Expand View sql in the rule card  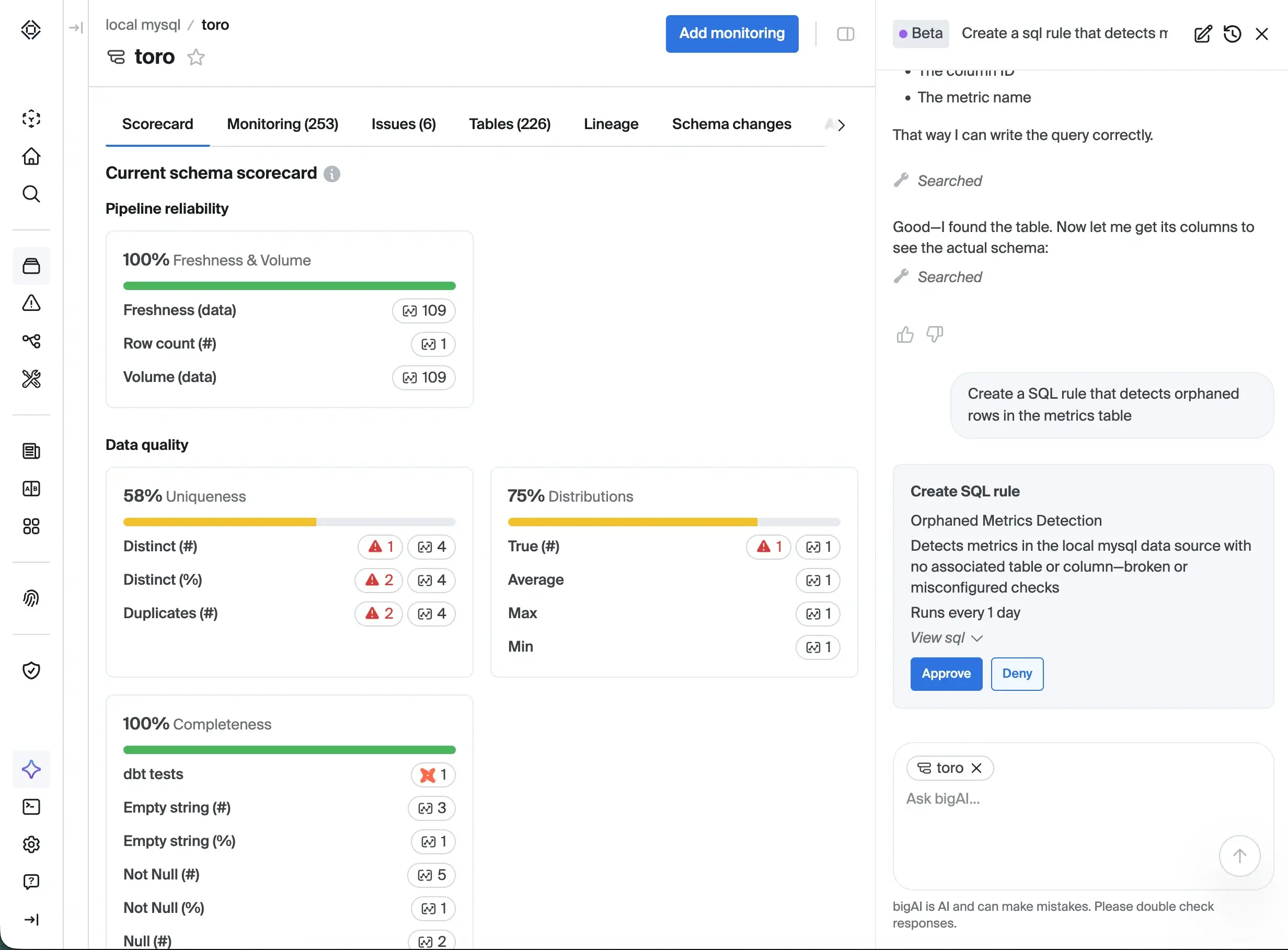pos(946,638)
